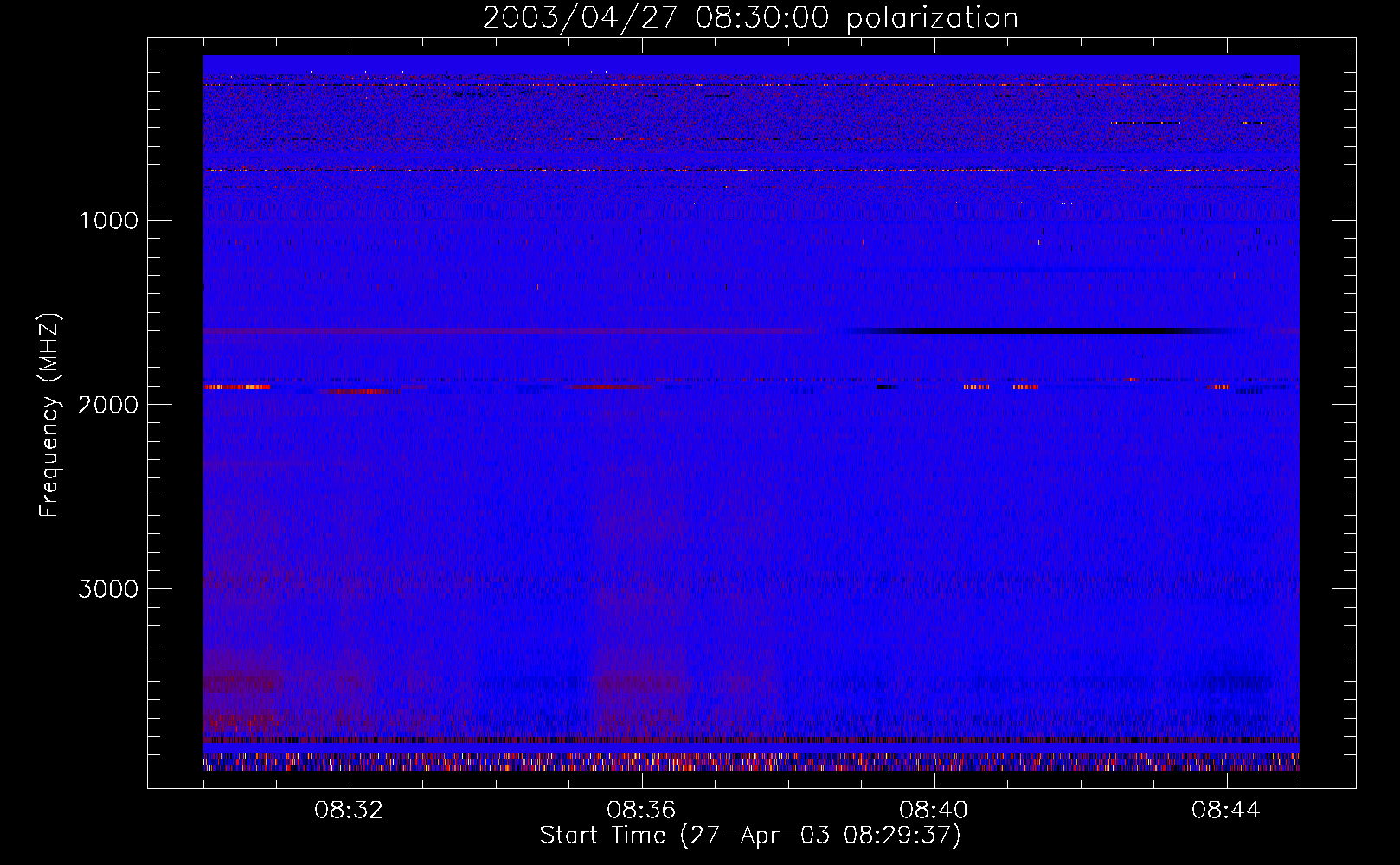Click the 2000 frequency tick label

pyautogui.click(x=108, y=405)
